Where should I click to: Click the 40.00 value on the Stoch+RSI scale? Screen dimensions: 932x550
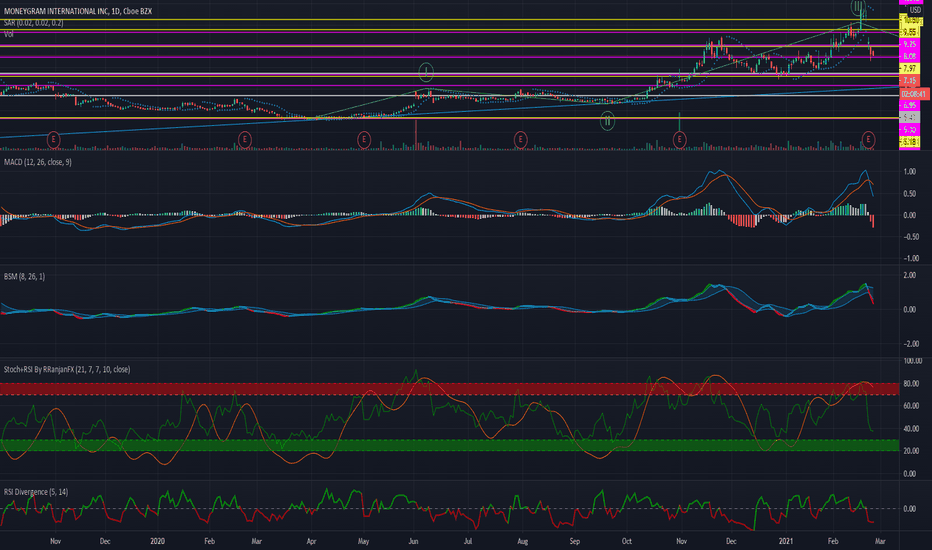click(x=910, y=429)
